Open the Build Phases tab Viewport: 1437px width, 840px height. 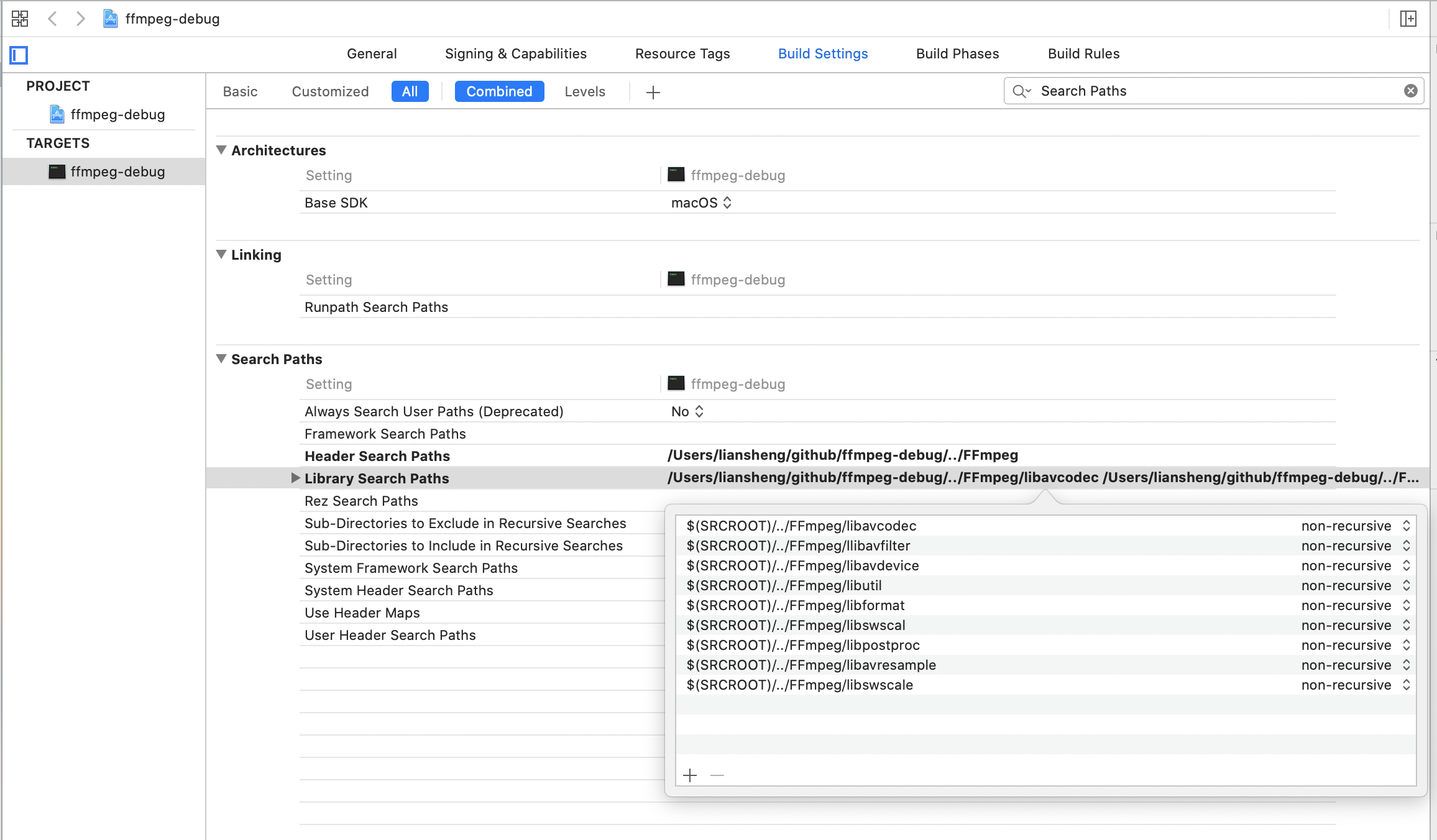click(957, 53)
